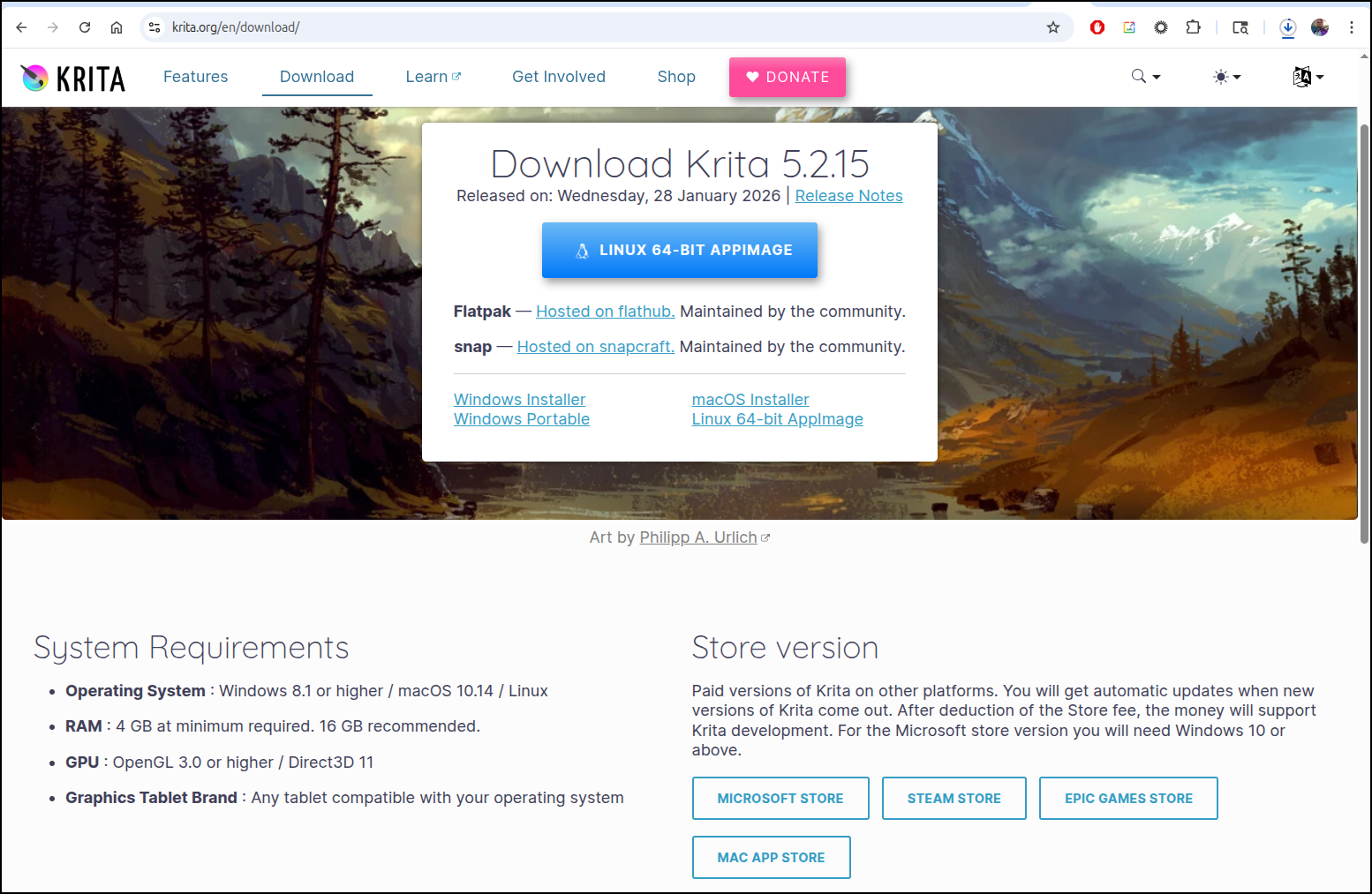The width and height of the screenshot is (1372, 894).
Task: Open the Shop page in navigation
Action: pos(675,77)
